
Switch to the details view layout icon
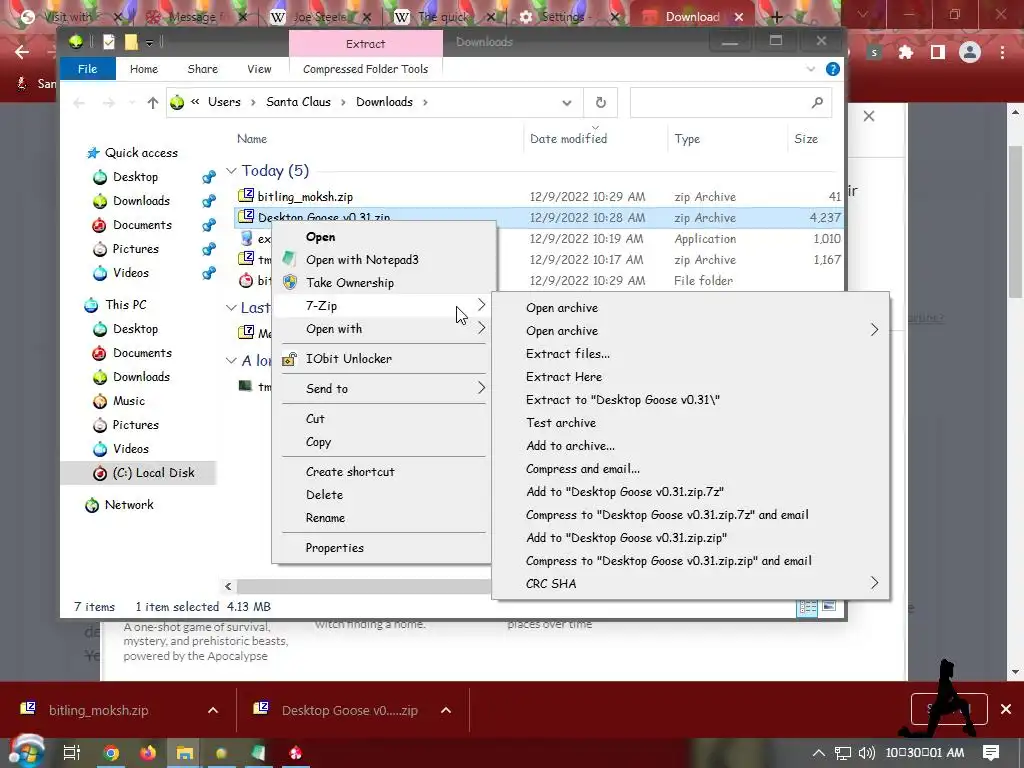(807, 607)
